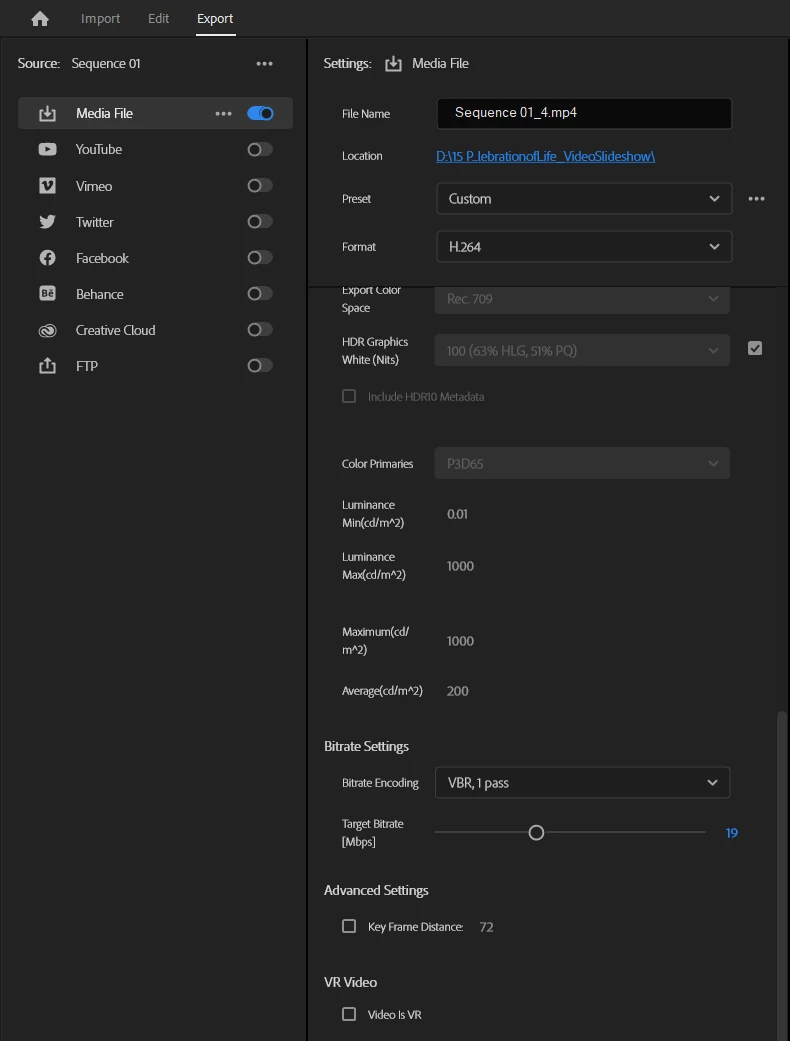
Task: Expand the Format H.264 dropdown
Action: (x=584, y=246)
